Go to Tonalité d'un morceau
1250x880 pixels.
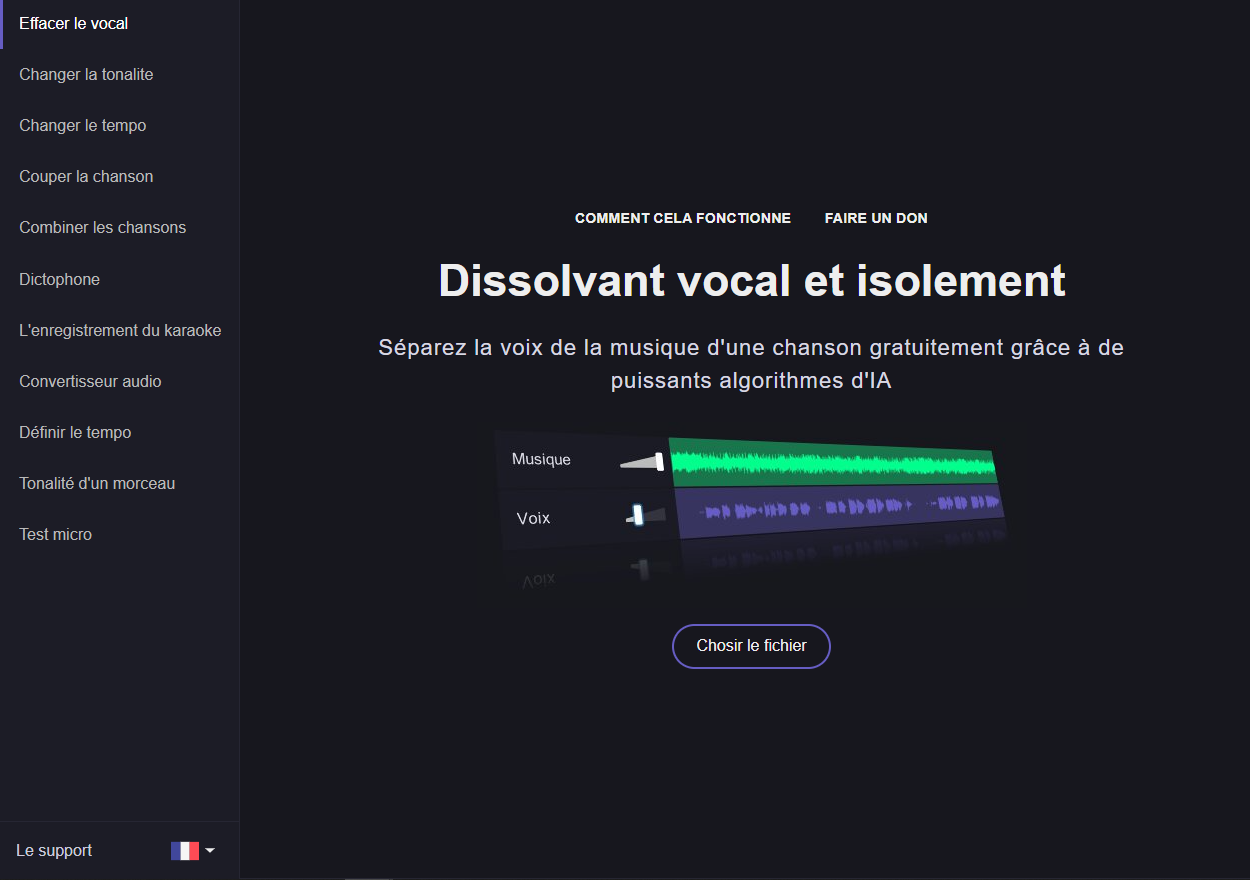point(97,484)
